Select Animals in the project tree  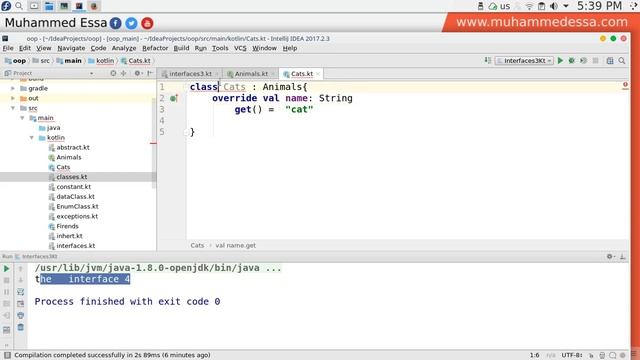tap(69, 157)
